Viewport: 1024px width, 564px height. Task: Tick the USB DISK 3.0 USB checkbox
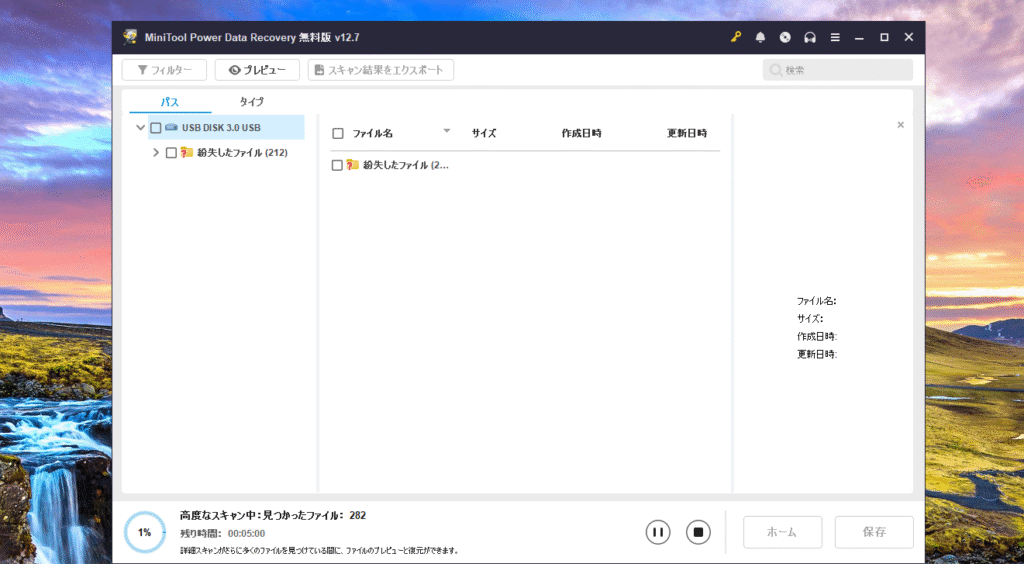pyautogui.click(x=155, y=128)
